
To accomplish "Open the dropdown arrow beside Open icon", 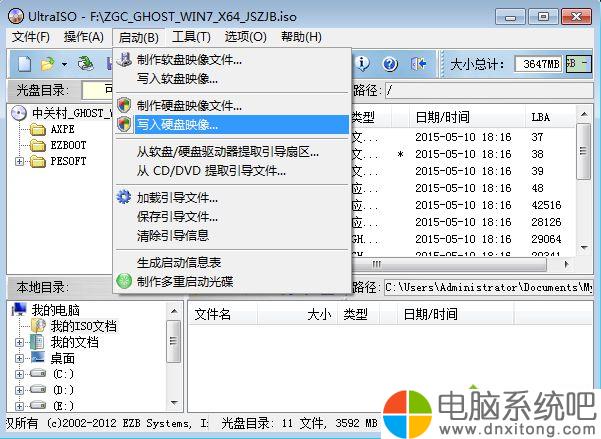I will point(64,64).
